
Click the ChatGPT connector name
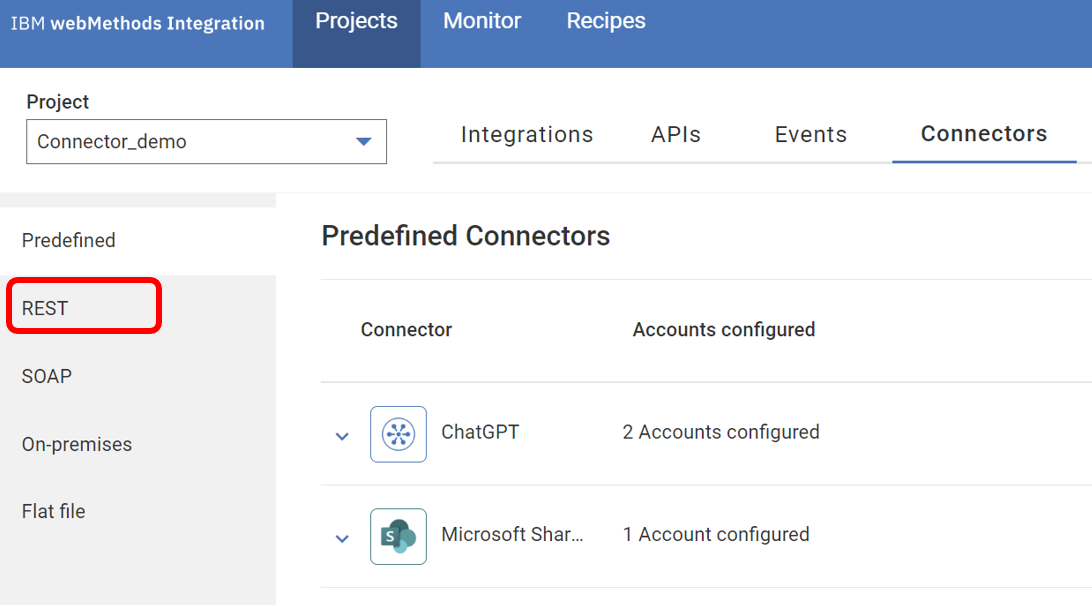coord(480,432)
